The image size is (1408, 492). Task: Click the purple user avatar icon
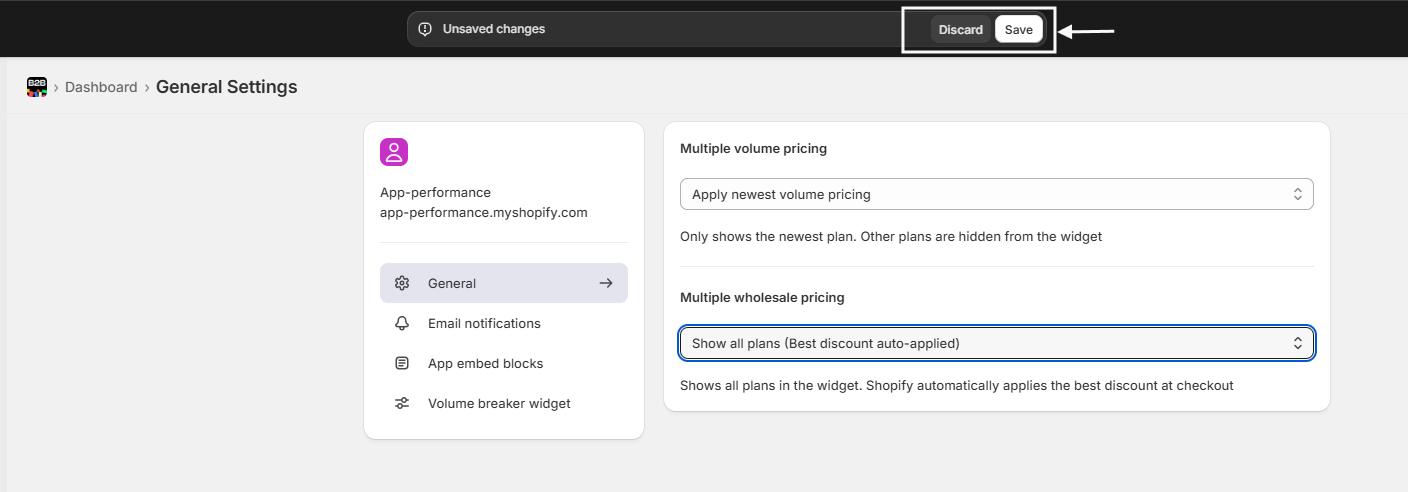point(394,152)
